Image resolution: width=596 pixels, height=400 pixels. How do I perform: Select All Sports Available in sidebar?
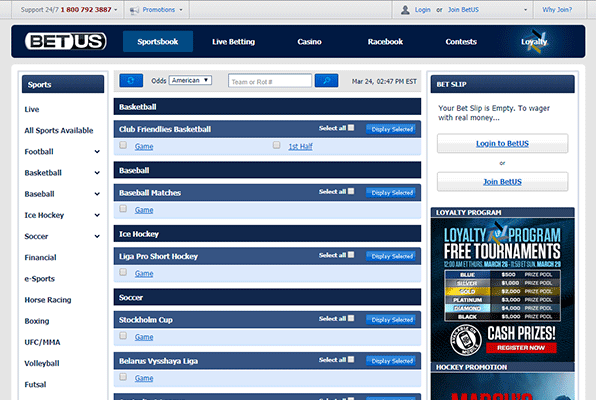click(59, 130)
